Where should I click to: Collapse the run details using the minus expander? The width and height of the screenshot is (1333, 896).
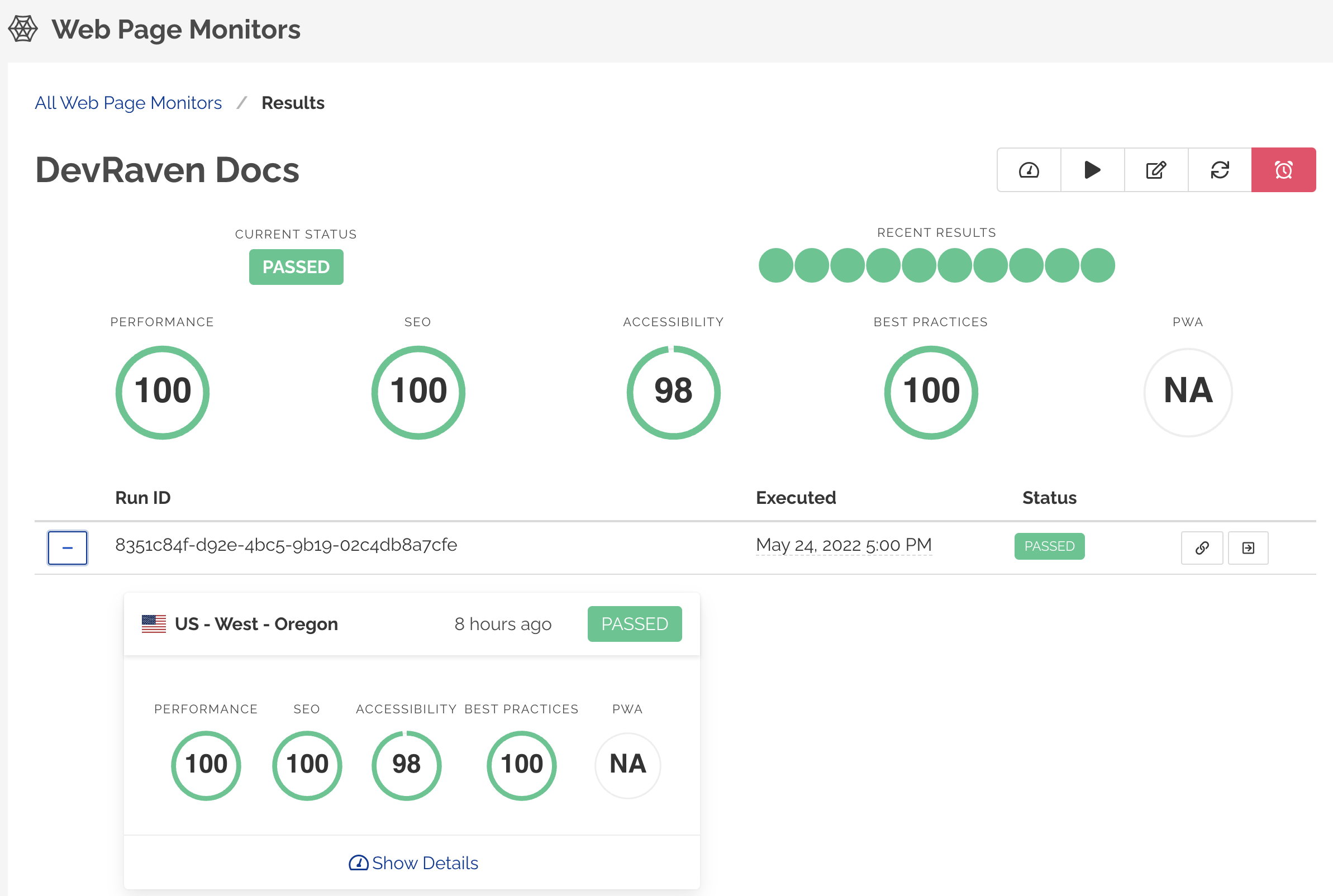(67, 547)
